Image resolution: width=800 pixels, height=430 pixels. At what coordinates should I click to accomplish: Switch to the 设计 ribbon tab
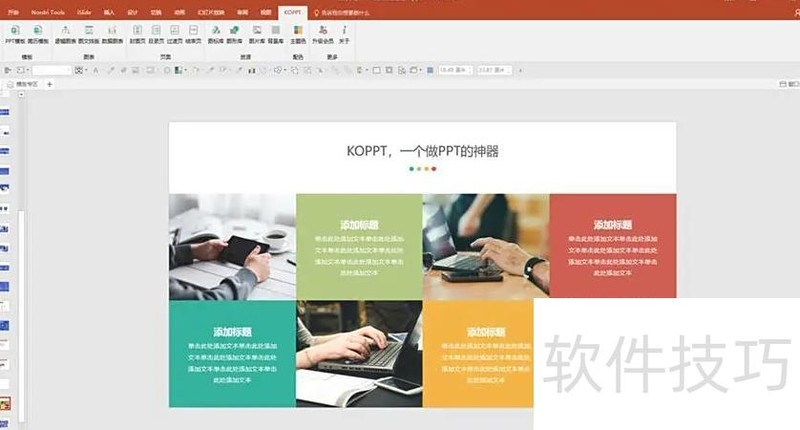133,12
